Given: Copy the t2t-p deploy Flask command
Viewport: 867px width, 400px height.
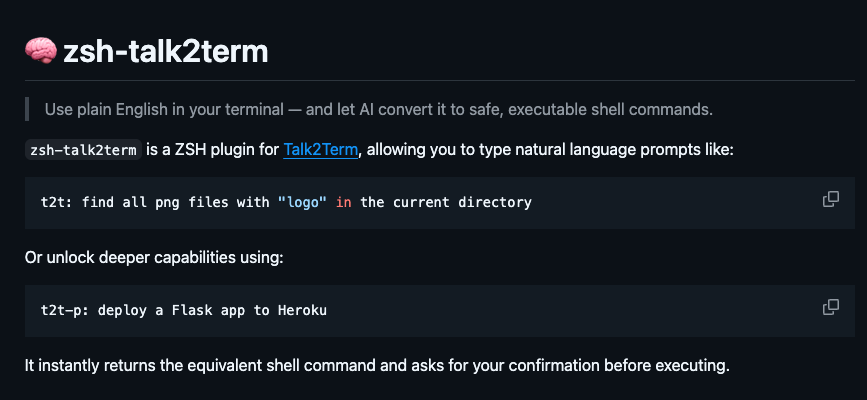Looking at the screenshot, I should pos(831,307).
